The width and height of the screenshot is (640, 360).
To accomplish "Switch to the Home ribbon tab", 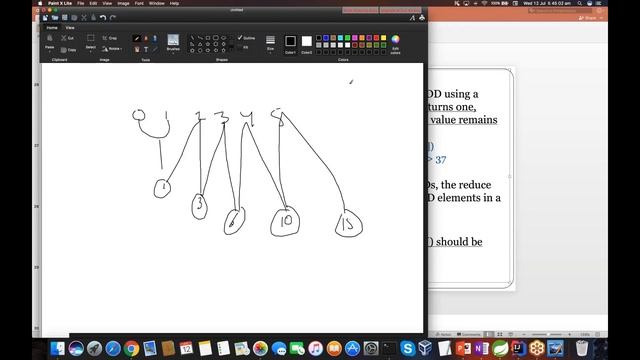I will (x=52, y=28).
